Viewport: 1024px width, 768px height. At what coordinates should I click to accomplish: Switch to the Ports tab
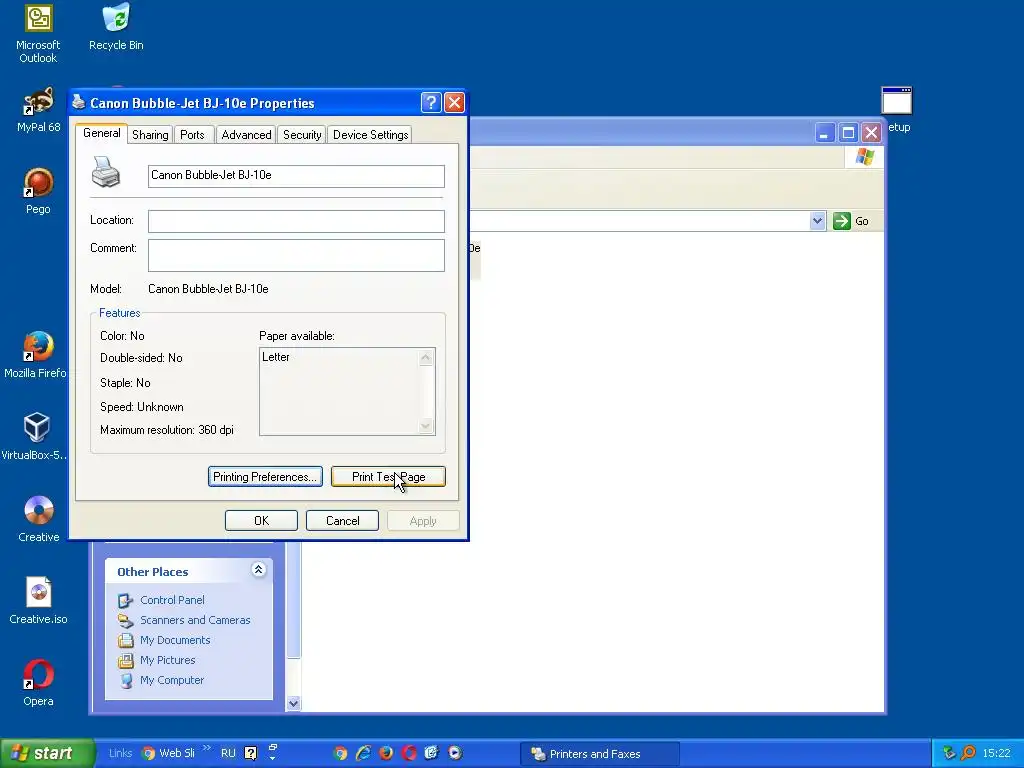(x=192, y=135)
